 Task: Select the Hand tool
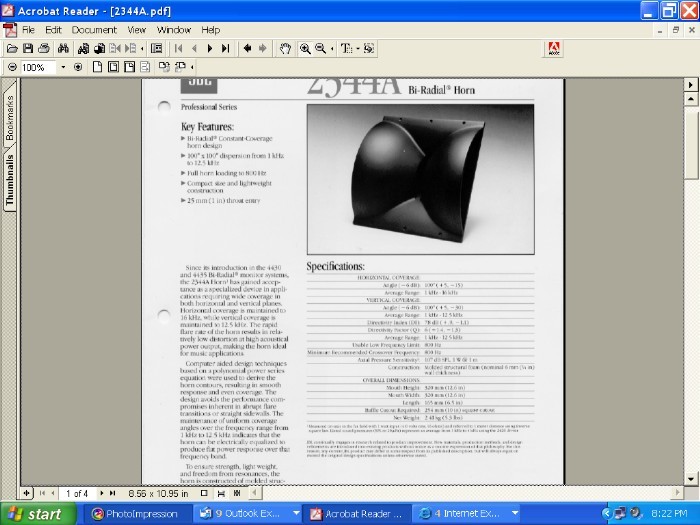(x=285, y=49)
